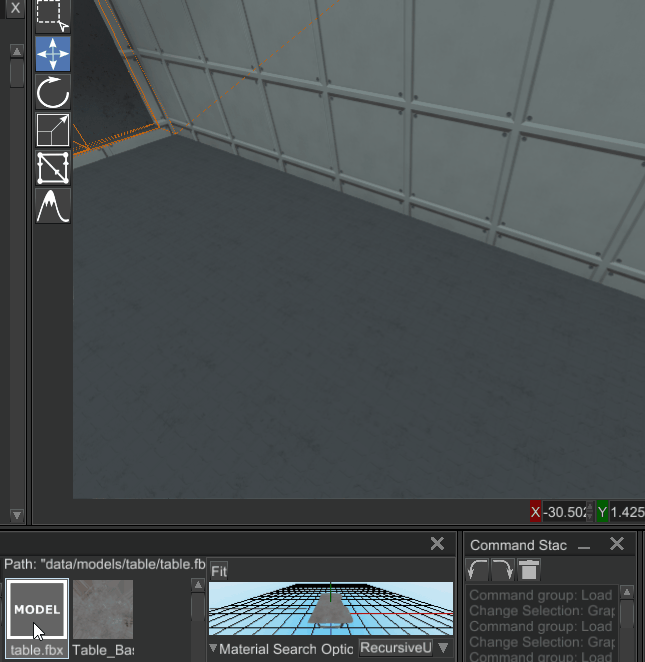The image size is (645, 662).
Task: Clear the command stack with trash icon
Action: tap(528, 570)
